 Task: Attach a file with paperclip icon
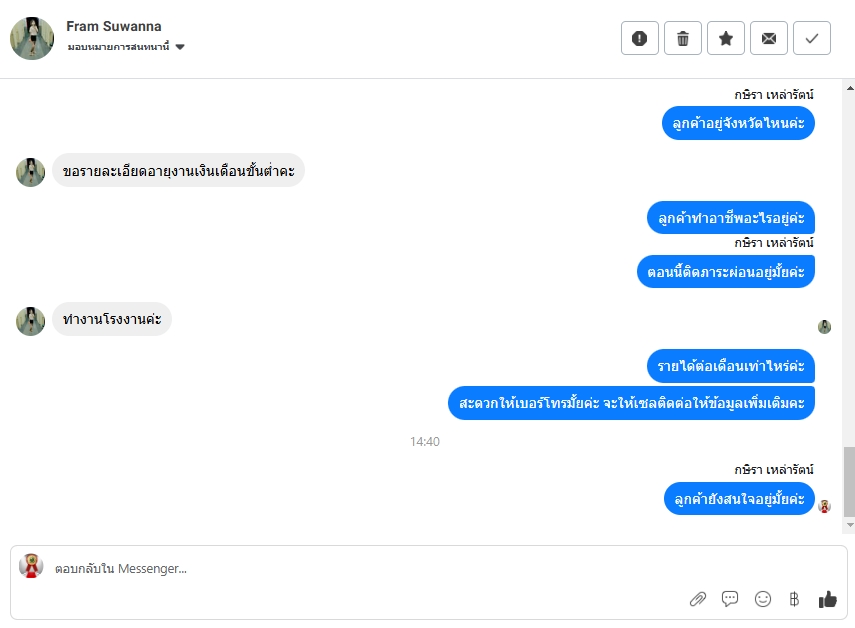click(x=698, y=599)
